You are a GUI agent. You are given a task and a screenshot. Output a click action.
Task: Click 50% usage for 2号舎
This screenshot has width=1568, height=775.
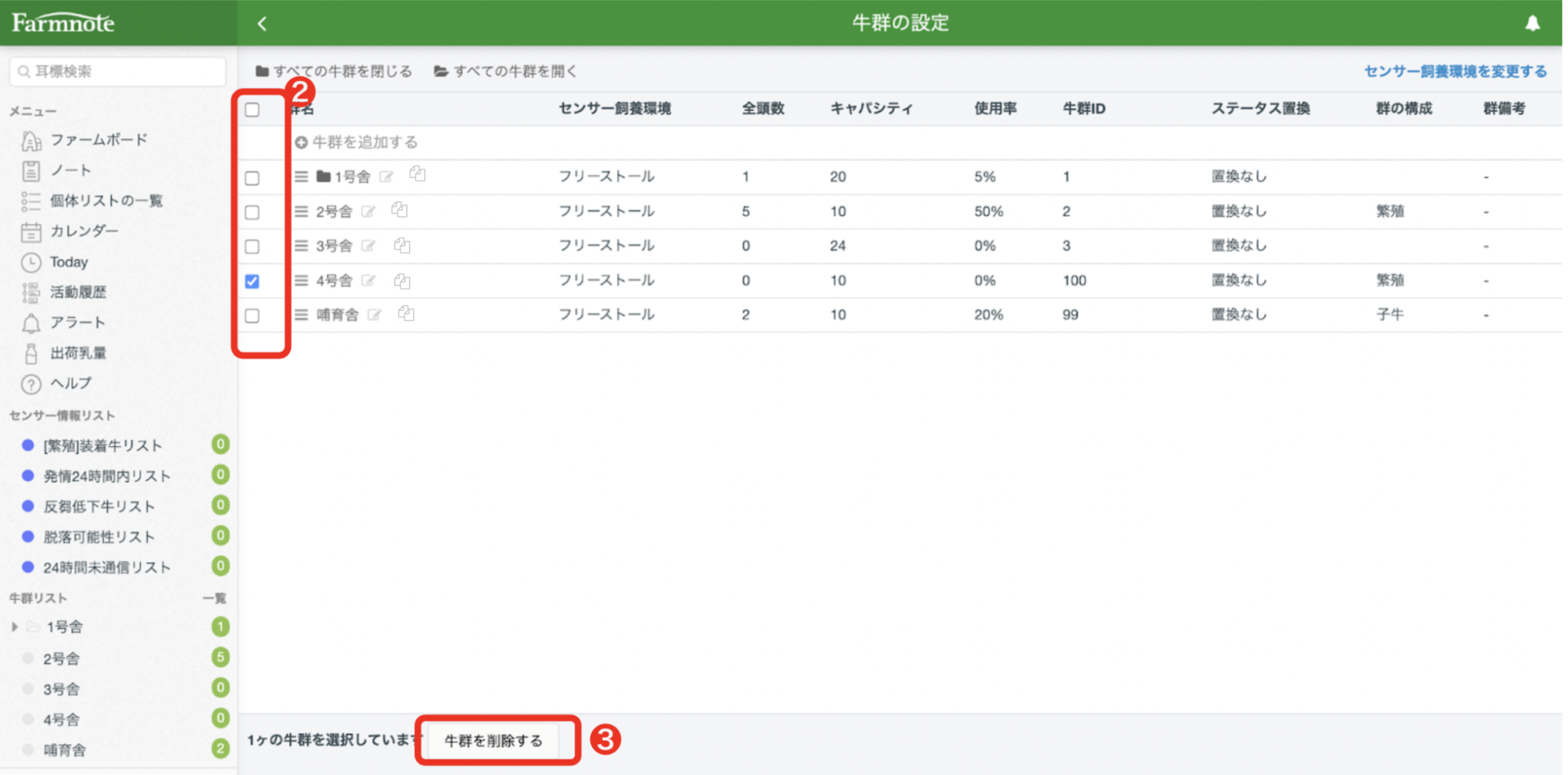tap(988, 212)
